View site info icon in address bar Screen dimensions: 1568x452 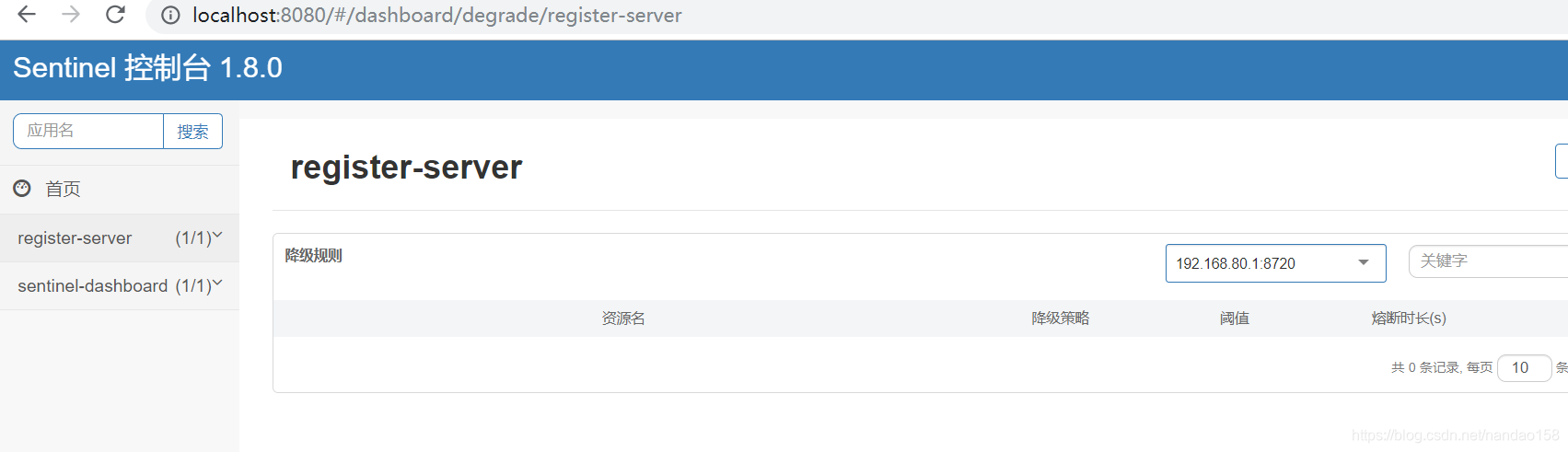click(x=170, y=16)
